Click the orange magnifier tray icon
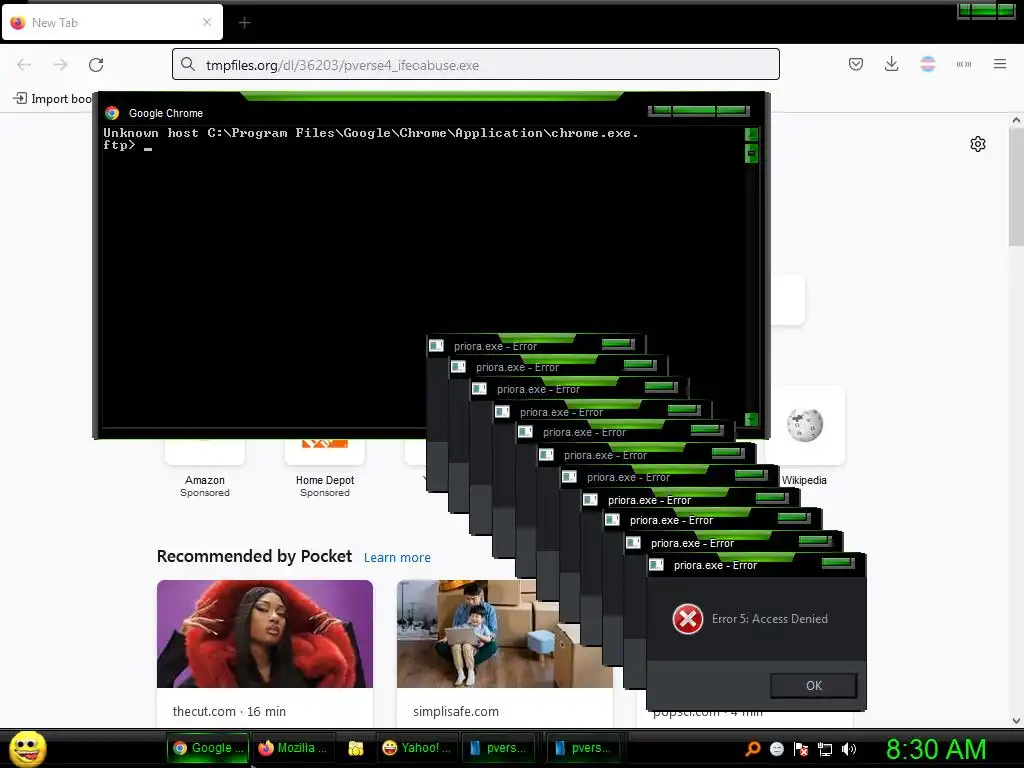 point(752,749)
